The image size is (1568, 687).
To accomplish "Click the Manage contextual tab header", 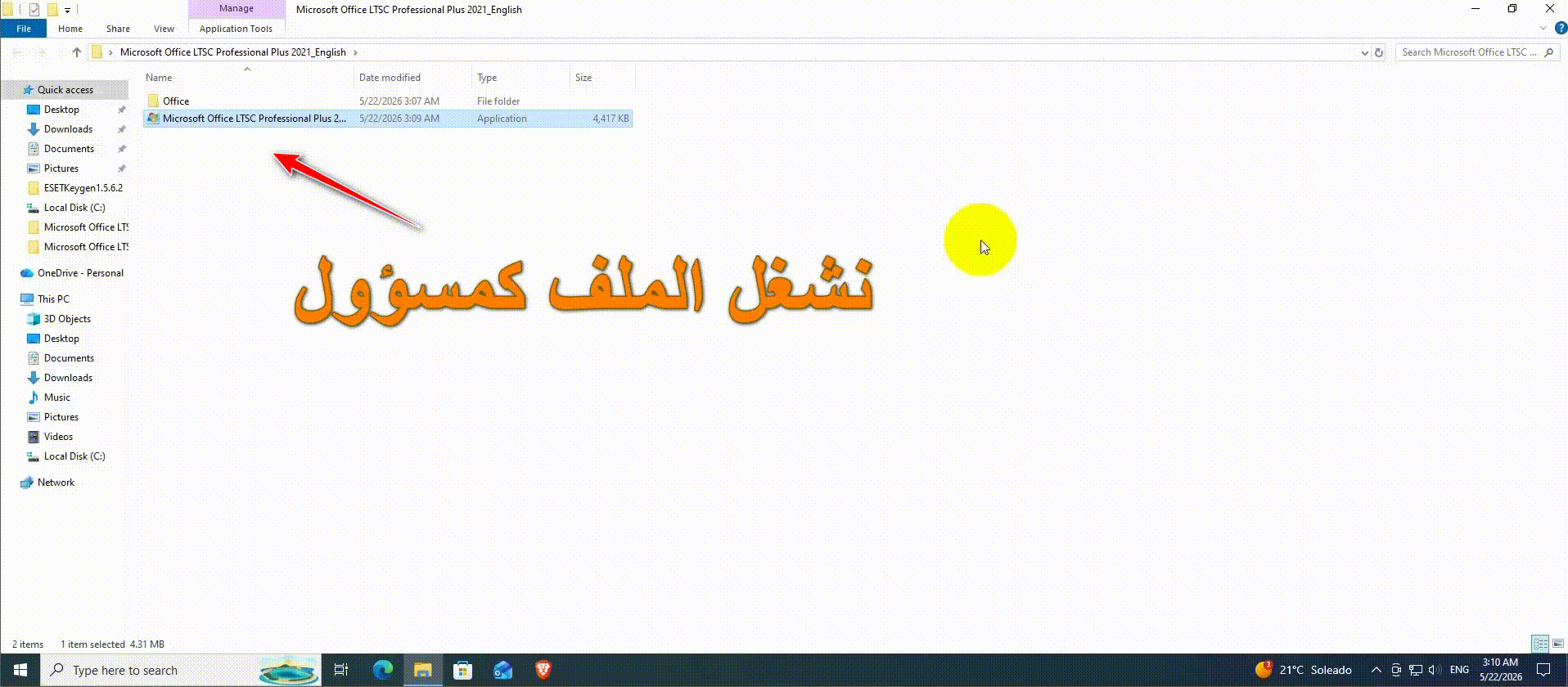I will [x=237, y=8].
